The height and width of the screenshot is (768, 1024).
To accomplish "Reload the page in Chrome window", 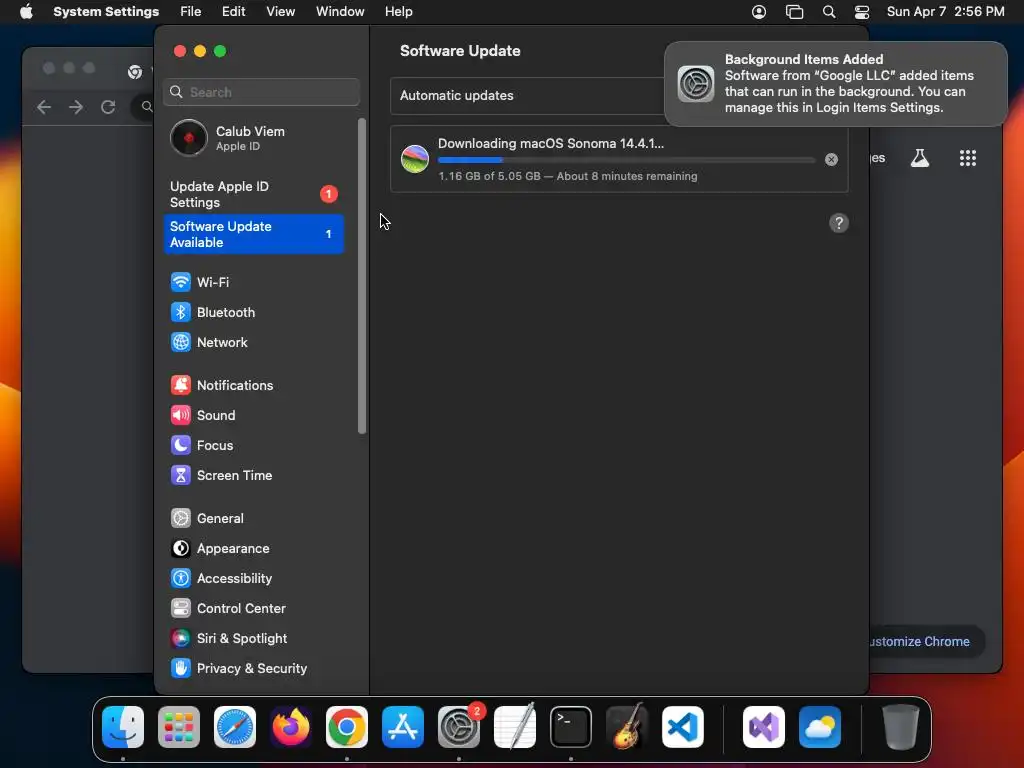I will click(x=108, y=107).
